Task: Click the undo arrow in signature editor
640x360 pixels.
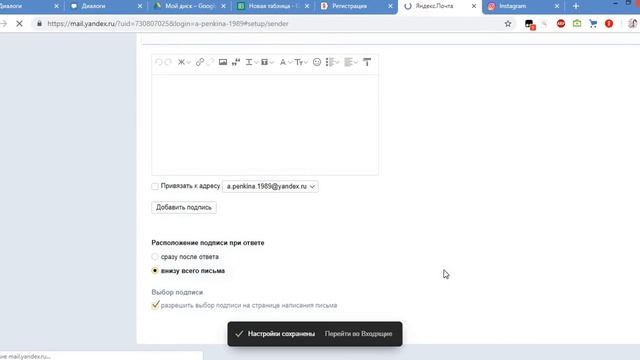Action: click(x=158, y=62)
